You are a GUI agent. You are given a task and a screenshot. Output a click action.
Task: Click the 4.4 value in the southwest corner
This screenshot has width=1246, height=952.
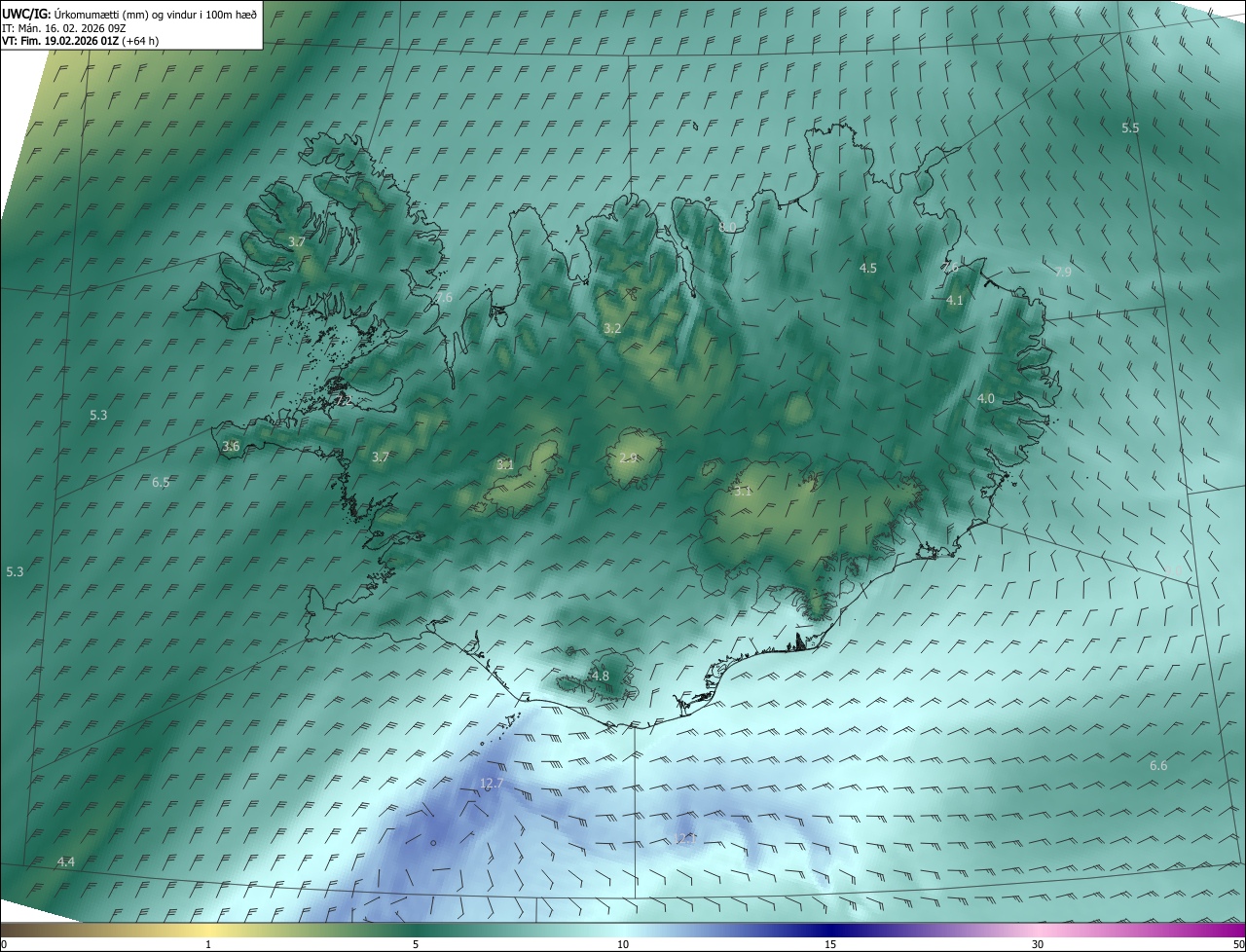(66, 862)
